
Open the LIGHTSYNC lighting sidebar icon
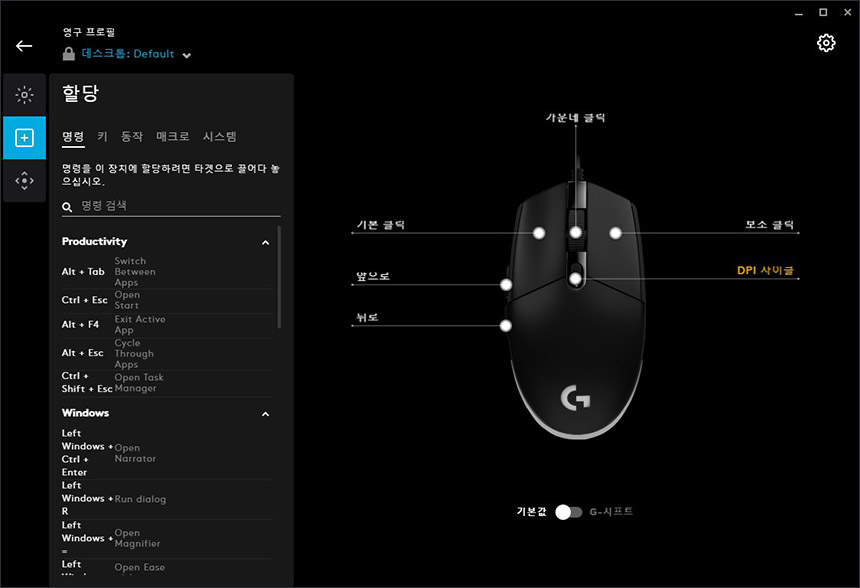[24, 95]
